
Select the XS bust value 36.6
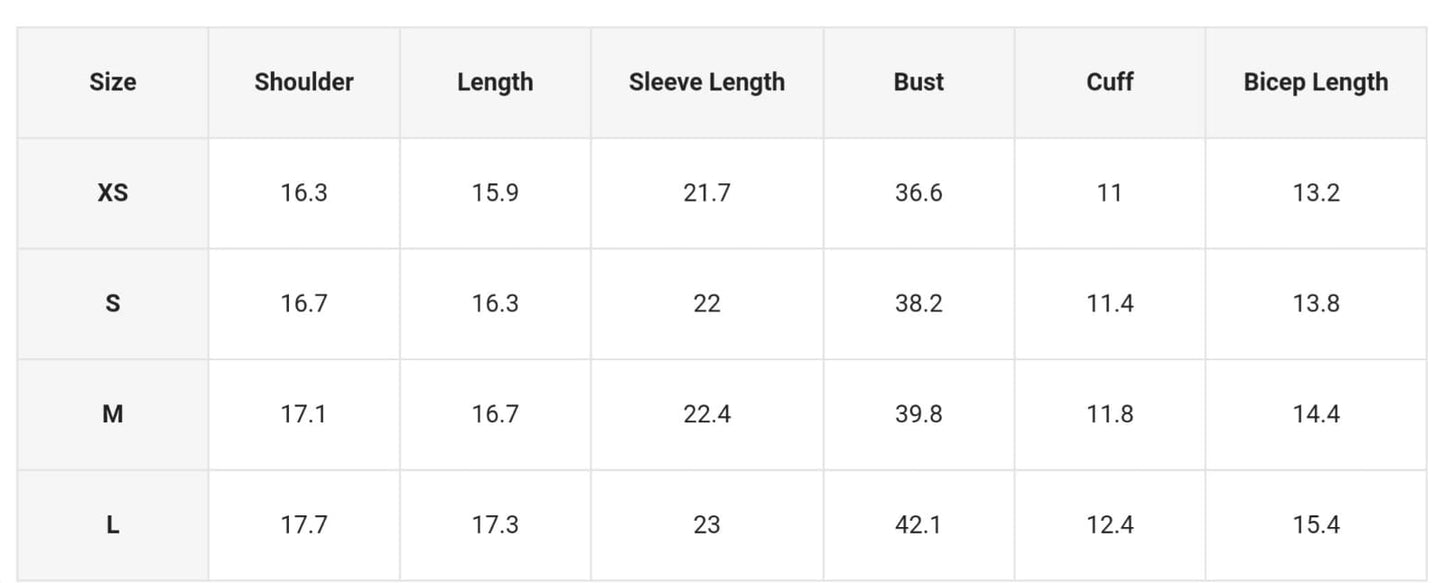tap(919, 193)
